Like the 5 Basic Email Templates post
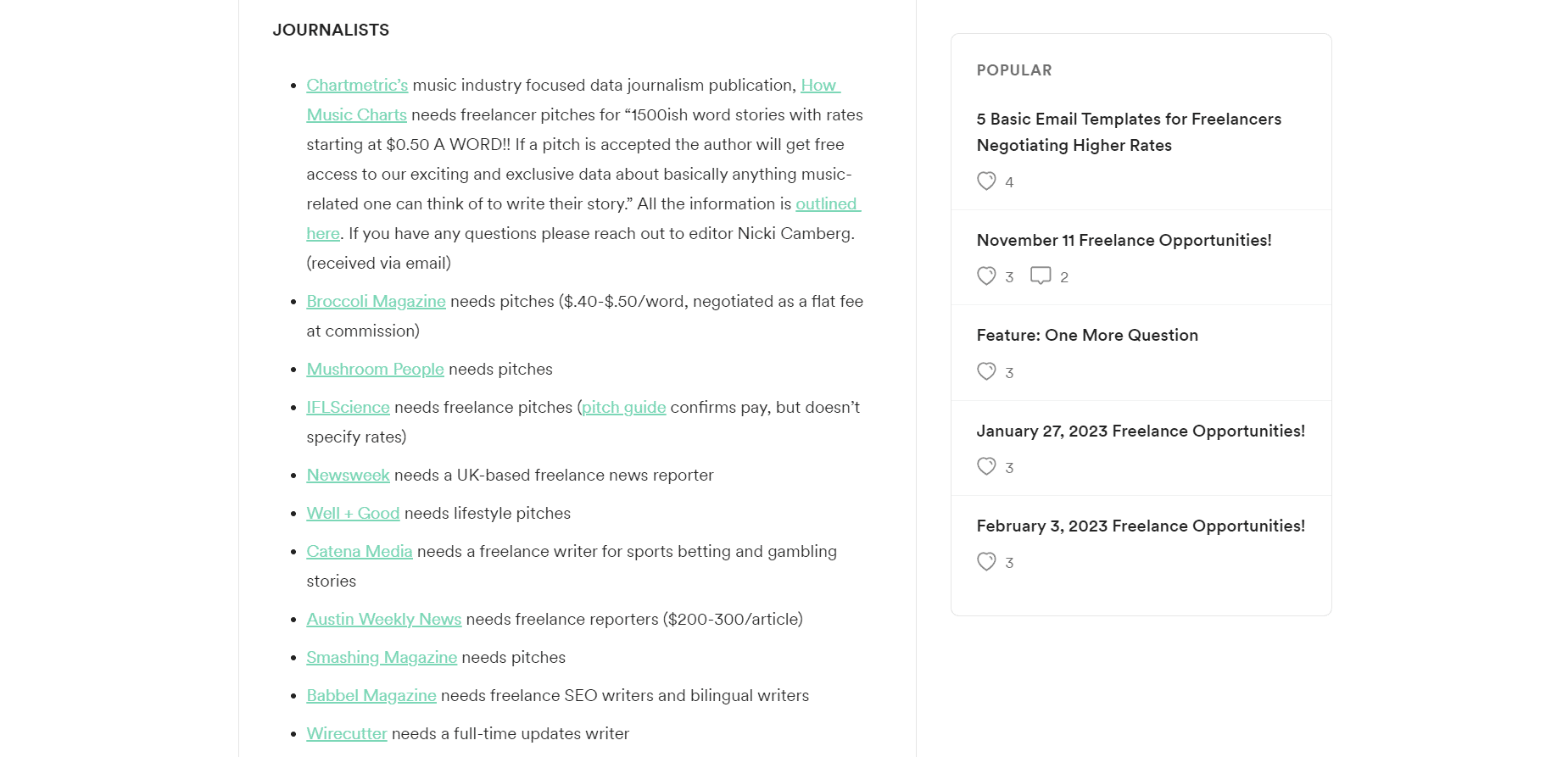This screenshot has width=1568, height=757. [x=986, y=181]
